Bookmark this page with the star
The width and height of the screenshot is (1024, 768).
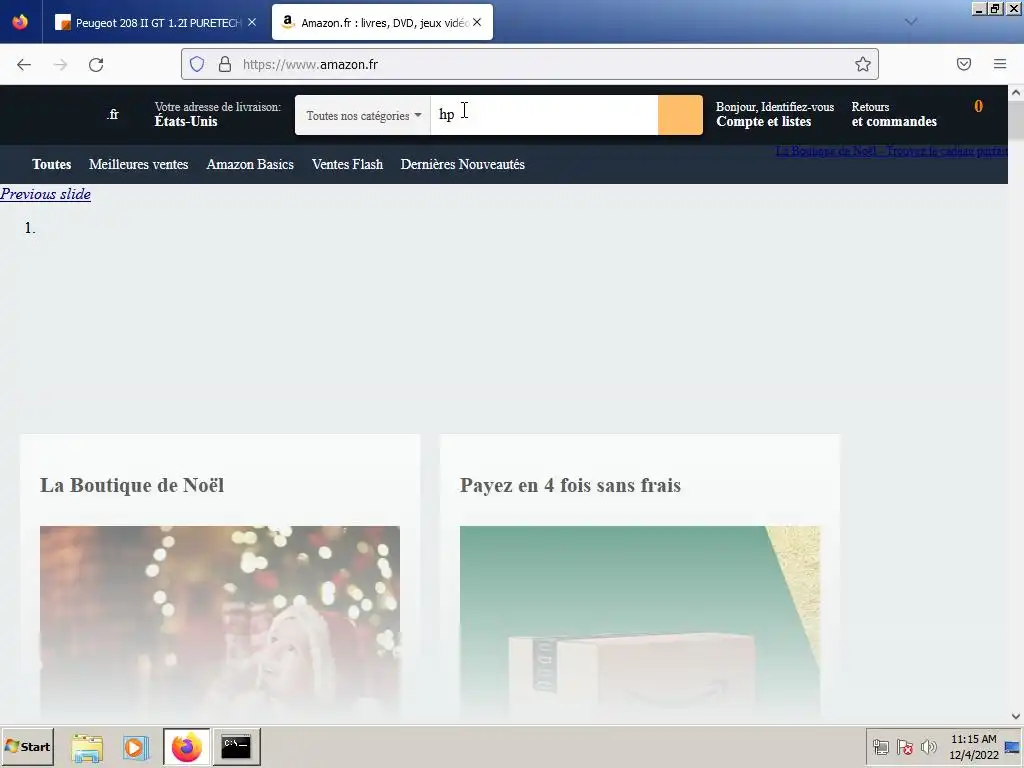click(863, 64)
